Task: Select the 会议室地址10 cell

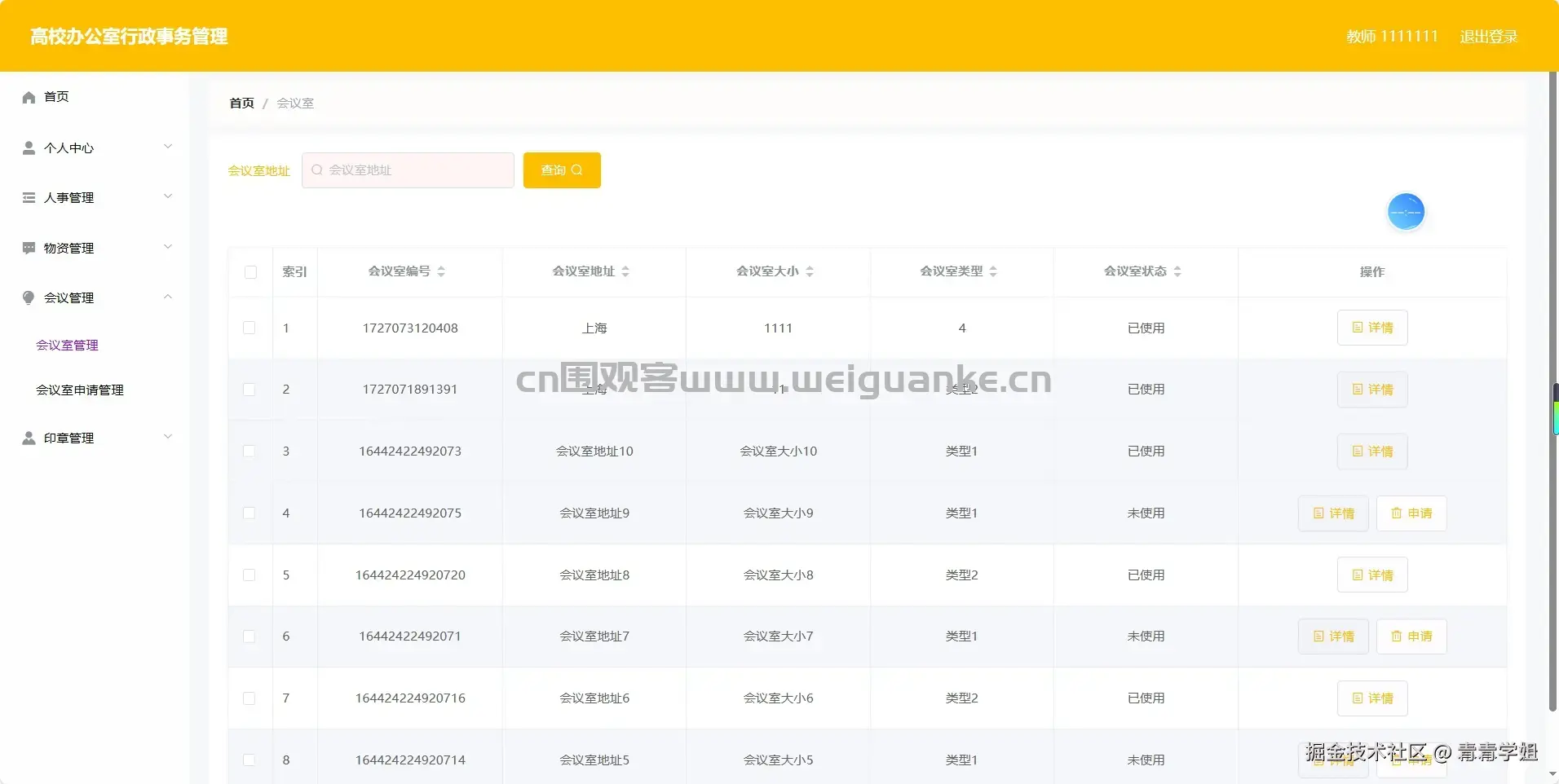Action: (594, 451)
